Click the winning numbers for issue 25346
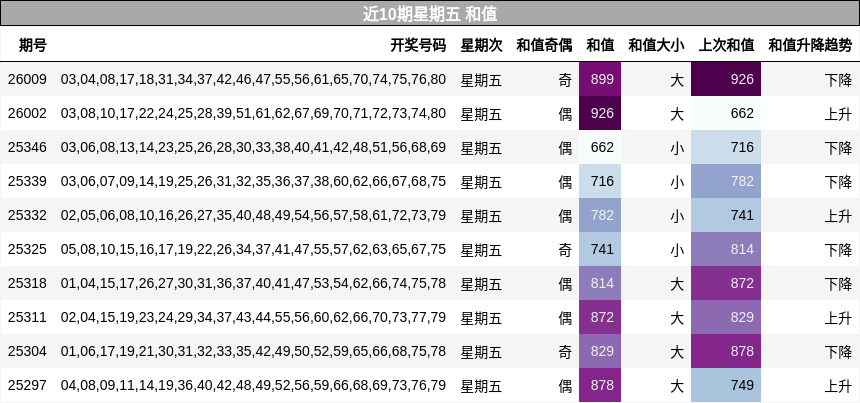 coord(253,147)
